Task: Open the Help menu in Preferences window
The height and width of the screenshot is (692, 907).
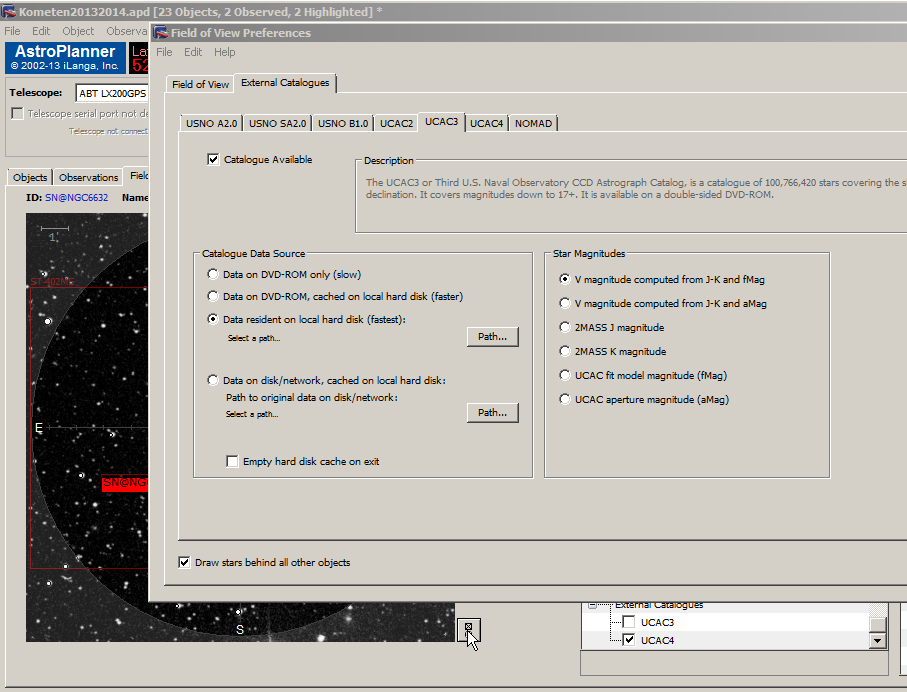Action: 224,52
